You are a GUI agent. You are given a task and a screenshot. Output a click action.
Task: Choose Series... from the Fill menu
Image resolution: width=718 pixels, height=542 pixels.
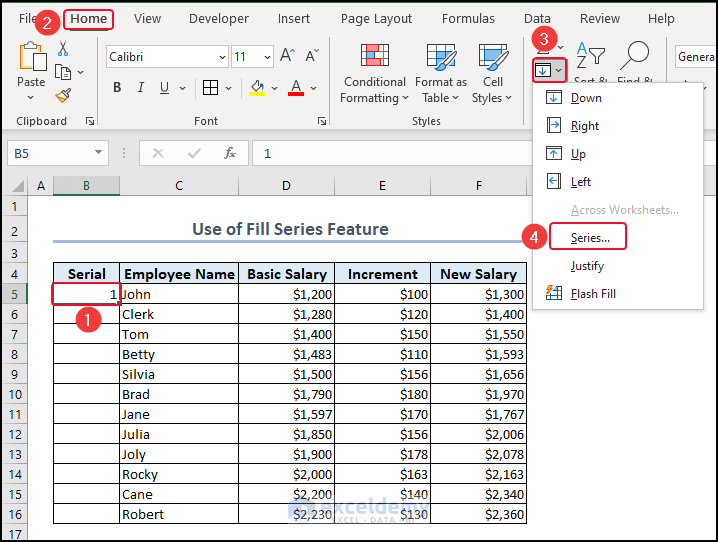click(590, 238)
